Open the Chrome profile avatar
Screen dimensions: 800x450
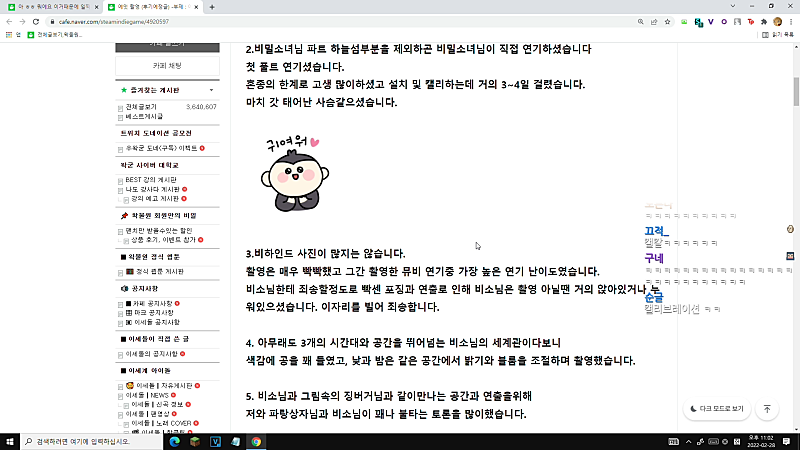coord(778,22)
